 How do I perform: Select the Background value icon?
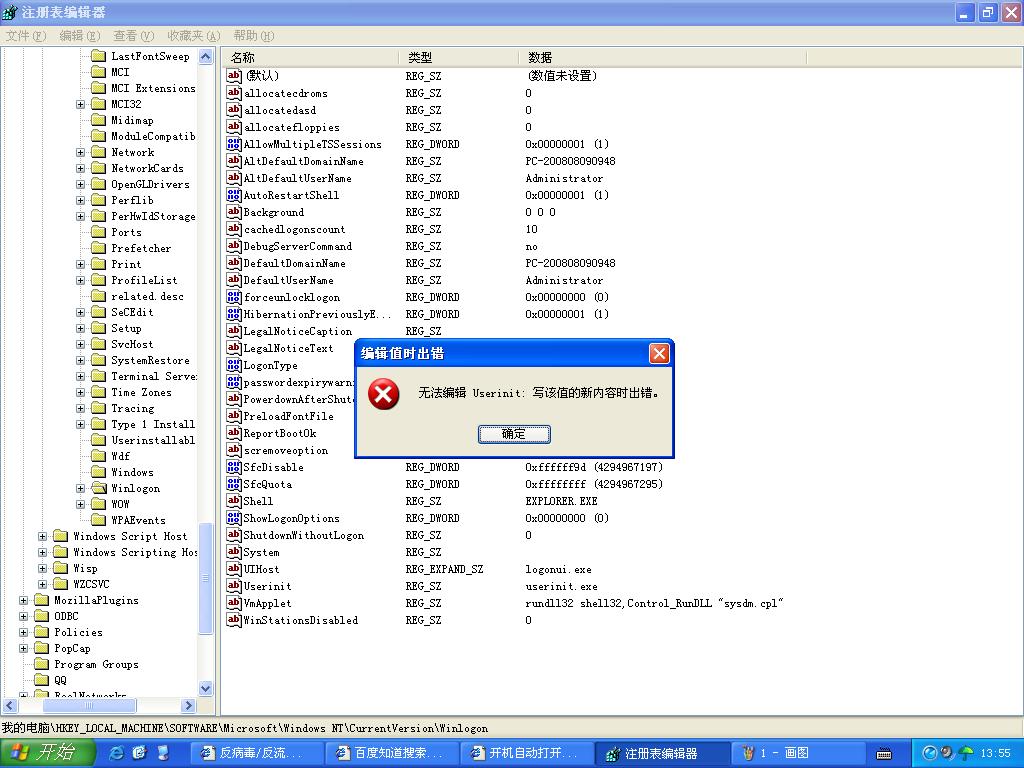click(x=234, y=212)
